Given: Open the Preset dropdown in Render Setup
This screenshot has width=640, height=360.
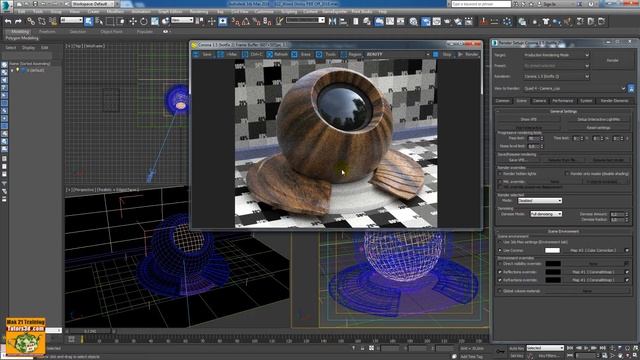Looking at the screenshot, I should [x=557, y=66].
